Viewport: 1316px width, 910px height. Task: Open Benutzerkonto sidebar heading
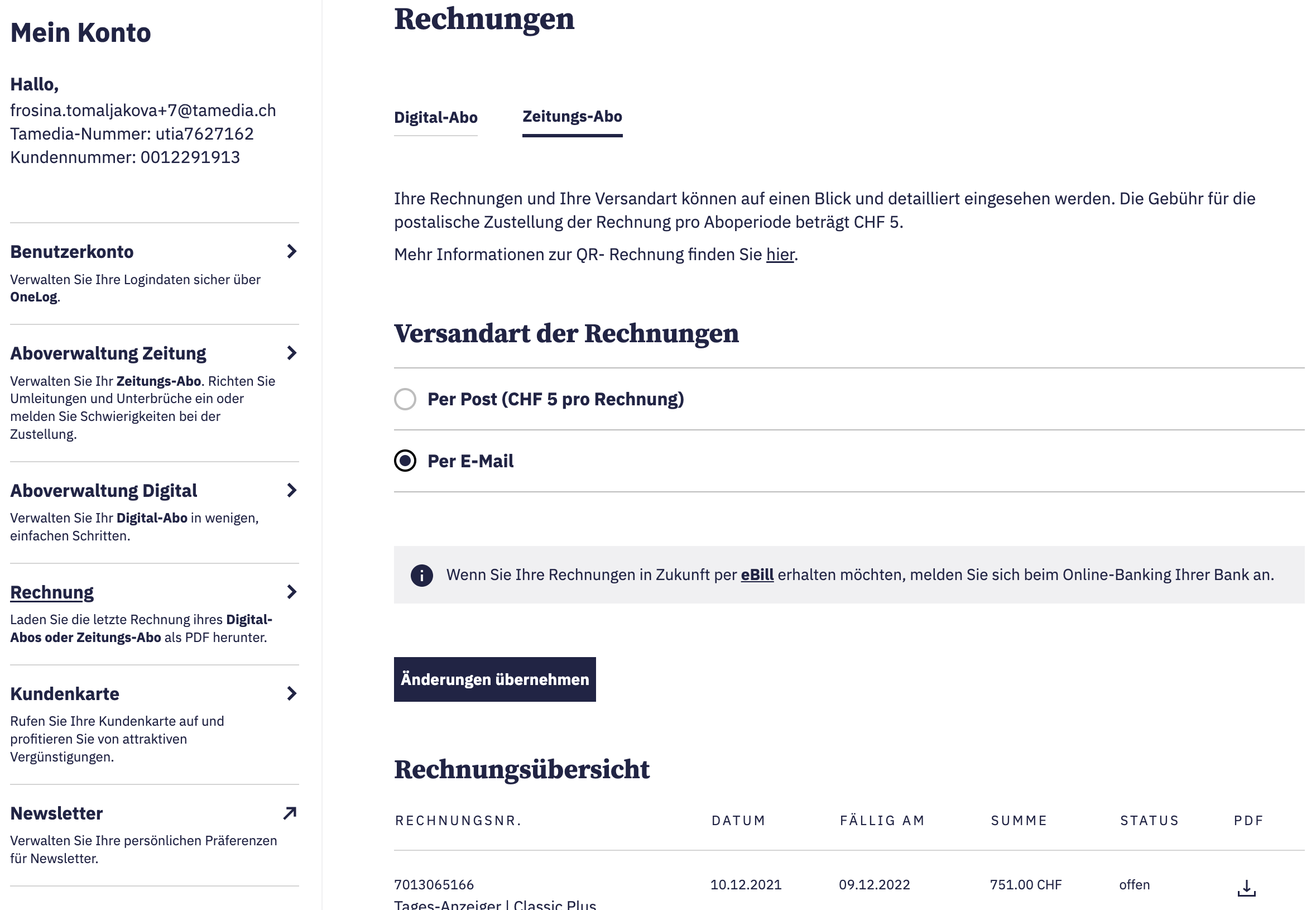coord(72,252)
